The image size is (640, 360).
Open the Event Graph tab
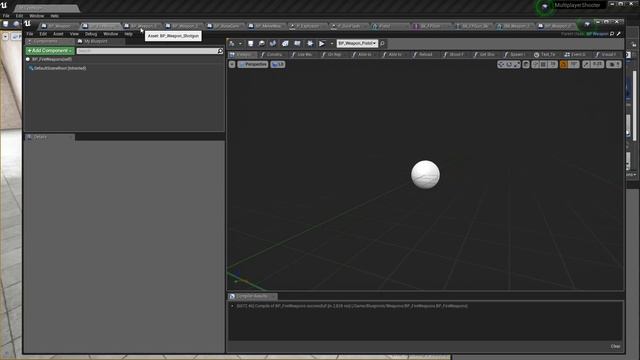click(575, 54)
